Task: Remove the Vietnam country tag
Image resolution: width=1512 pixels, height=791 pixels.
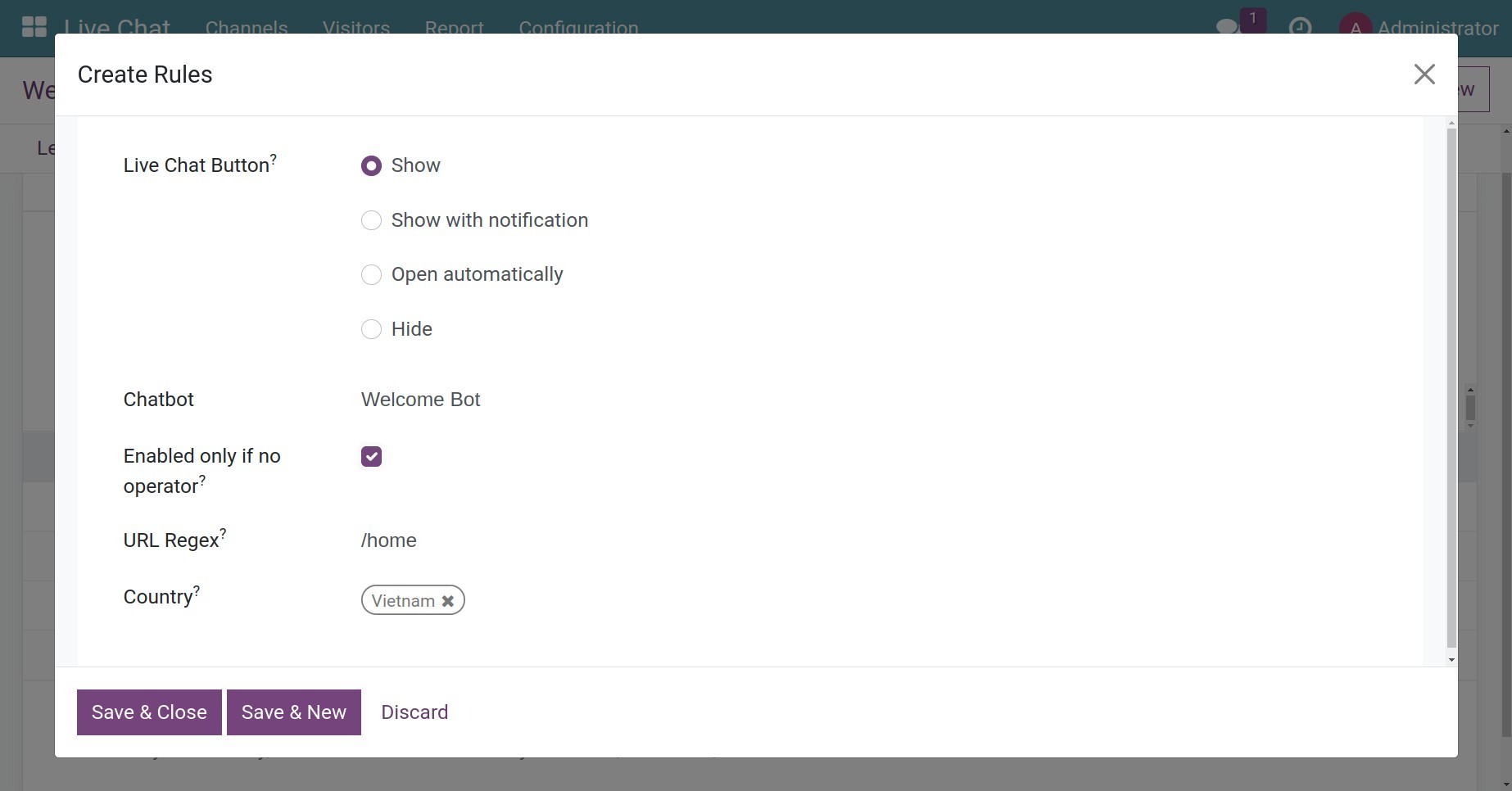Action: [x=448, y=601]
